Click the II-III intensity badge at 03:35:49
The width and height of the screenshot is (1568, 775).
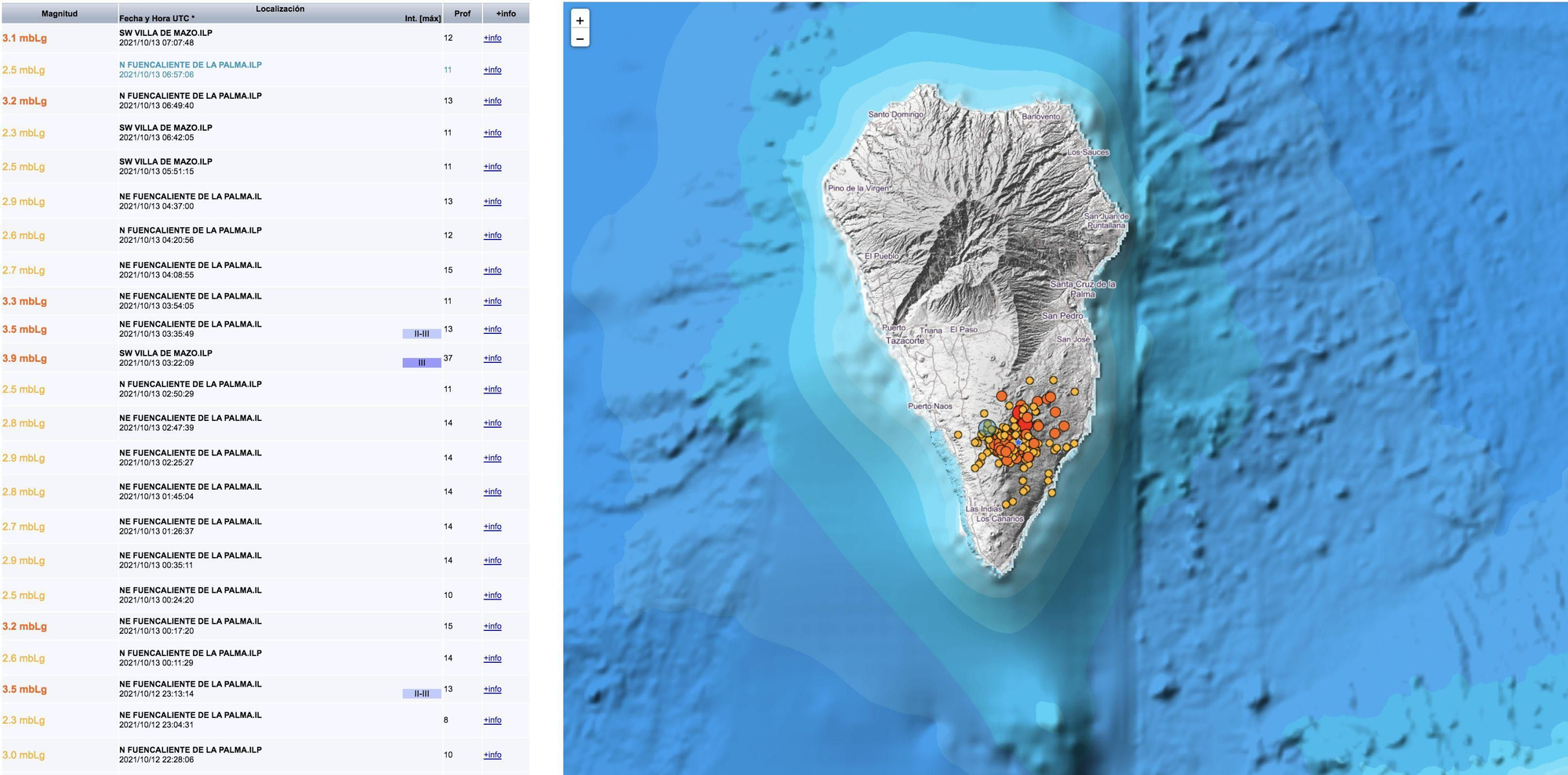click(422, 334)
